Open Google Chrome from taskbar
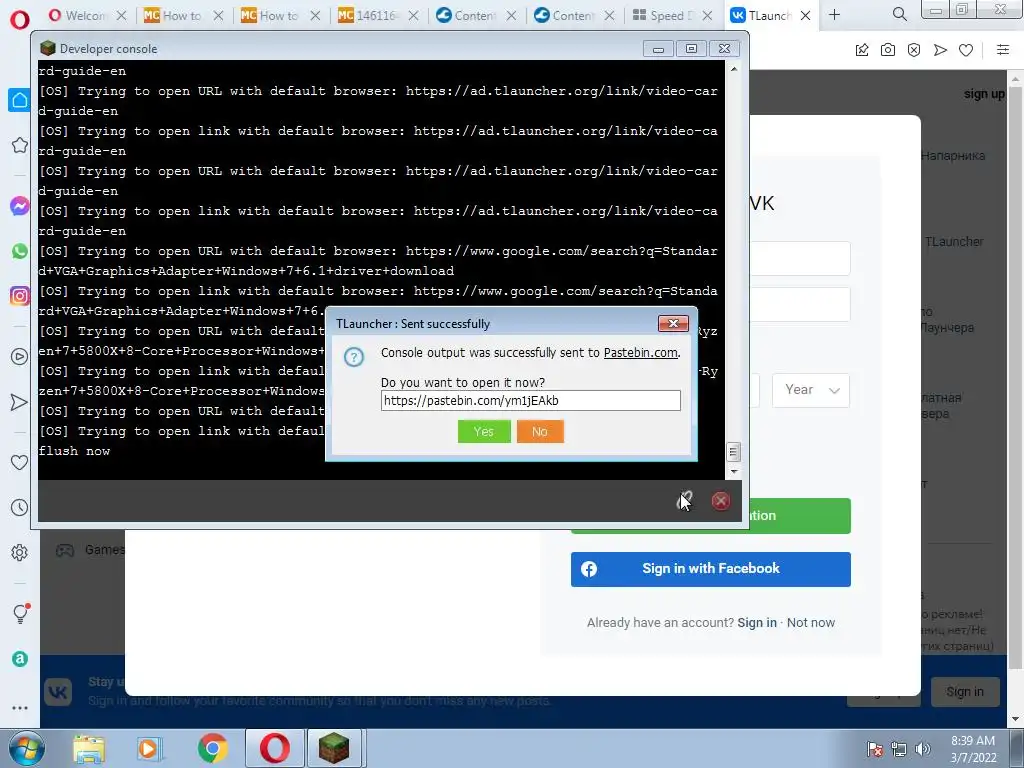The height and width of the screenshot is (768, 1024). [x=212, y=748]
